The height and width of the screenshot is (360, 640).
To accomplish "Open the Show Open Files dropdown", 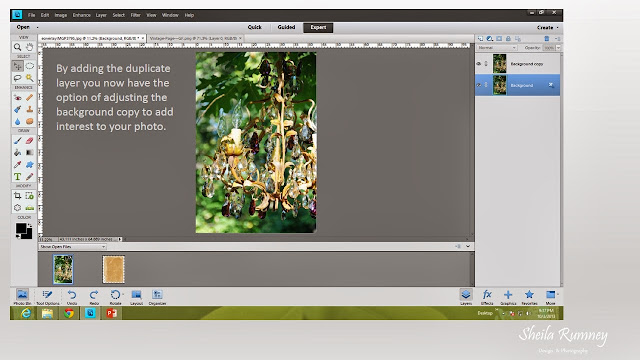I will [x=72, y=247].
